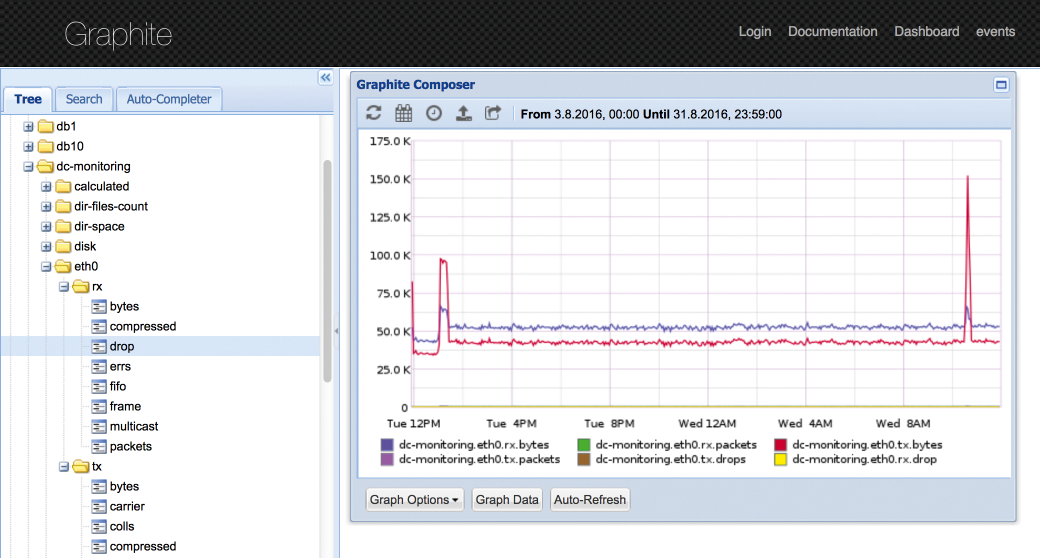Image resolution: width=1040 pixels, height=558 pixels.
Task: Expand the db10 tree node
Action: (28, 146)
